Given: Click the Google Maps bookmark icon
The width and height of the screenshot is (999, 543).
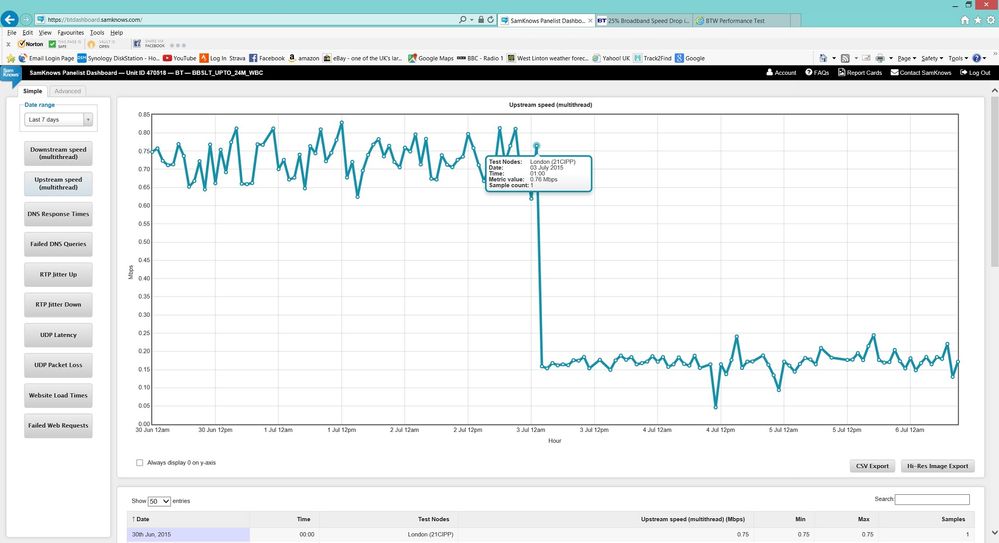Looking at the screenshot, I should click(412, 58).
